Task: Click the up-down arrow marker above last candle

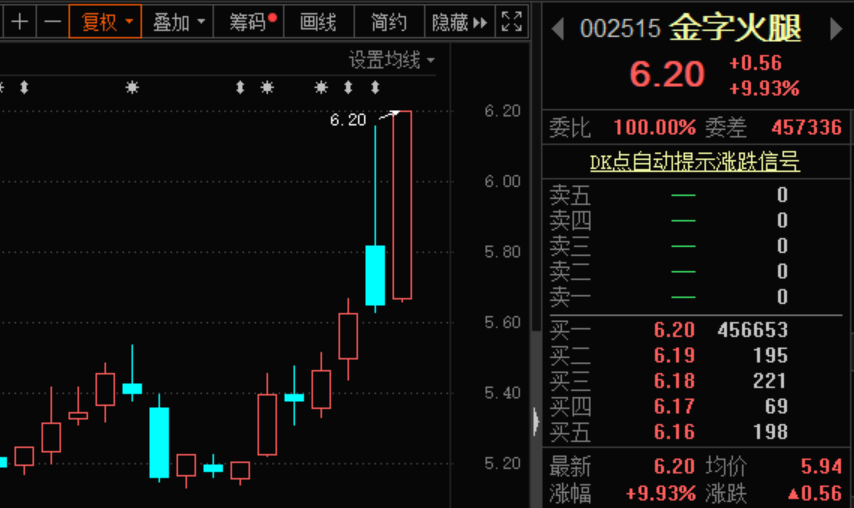Action: click(x=375, y=88)
